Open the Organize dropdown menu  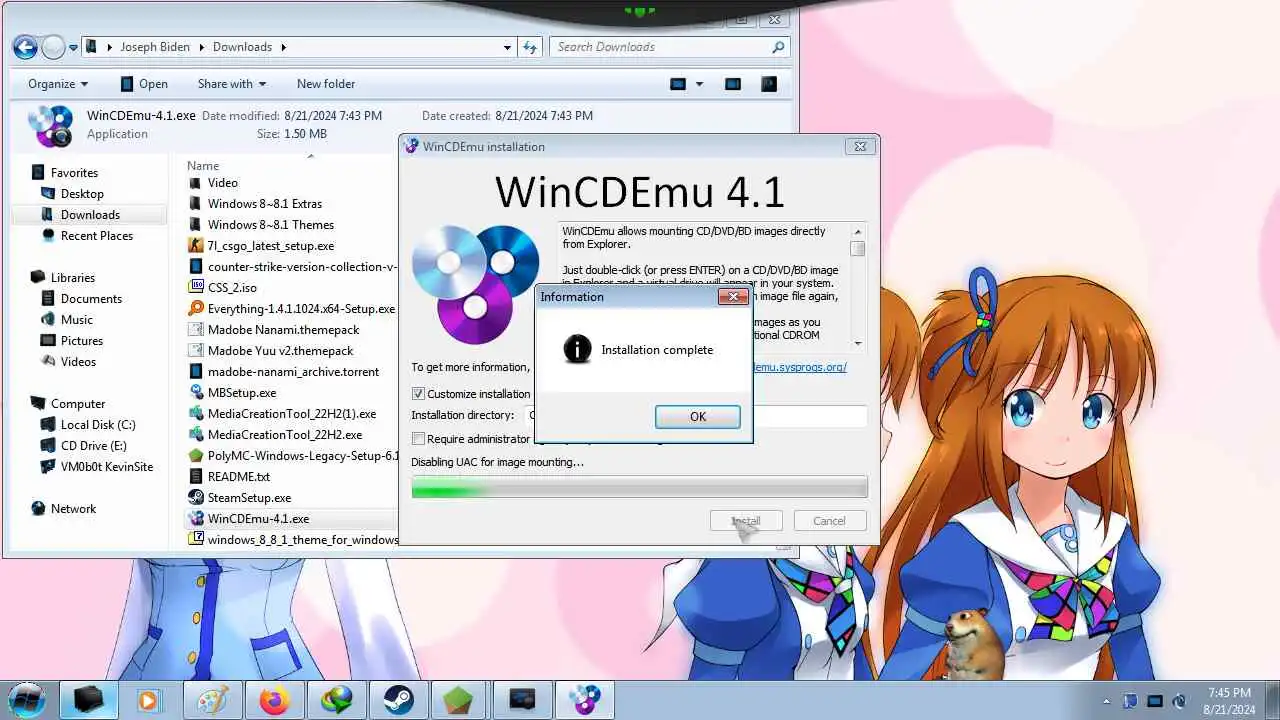(x=58, y=84)
